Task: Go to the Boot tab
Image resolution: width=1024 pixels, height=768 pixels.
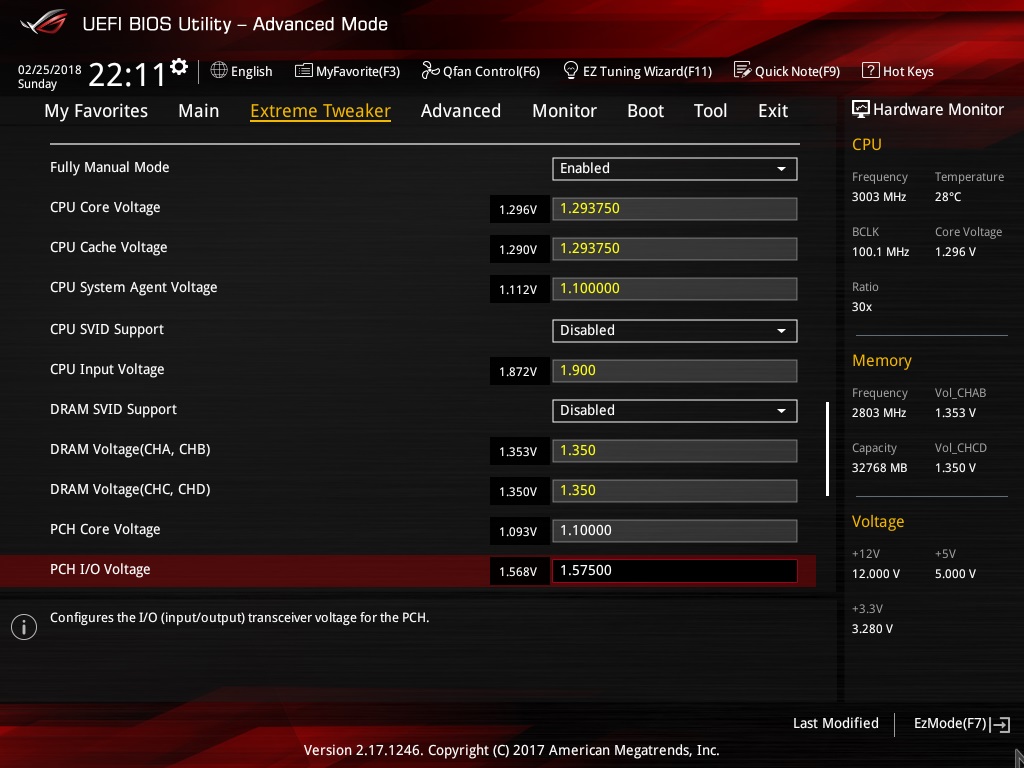Action: 645,111
